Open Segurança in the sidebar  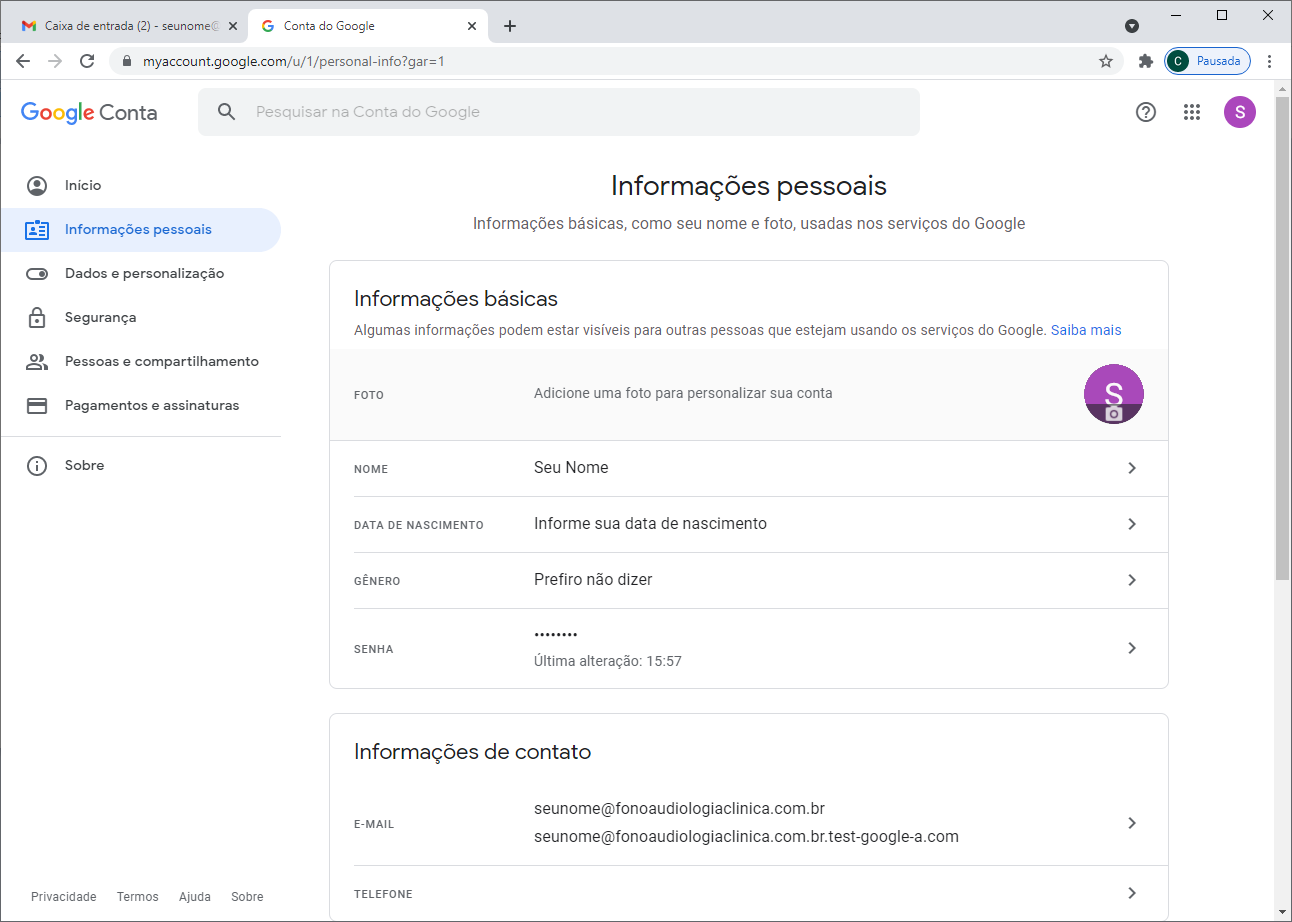[x=141, y=317]
